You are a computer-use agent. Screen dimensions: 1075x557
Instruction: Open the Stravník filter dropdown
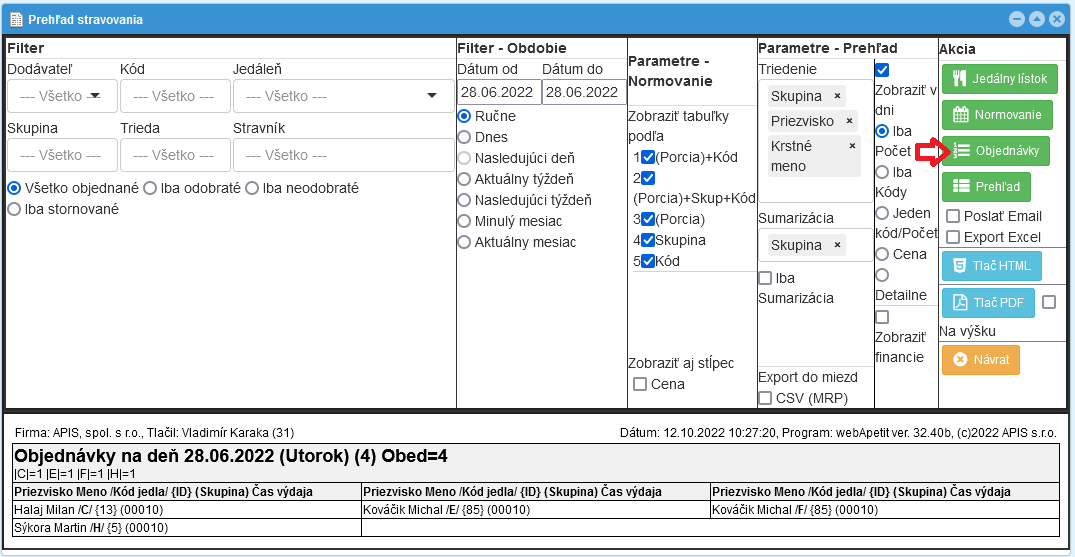341,155
